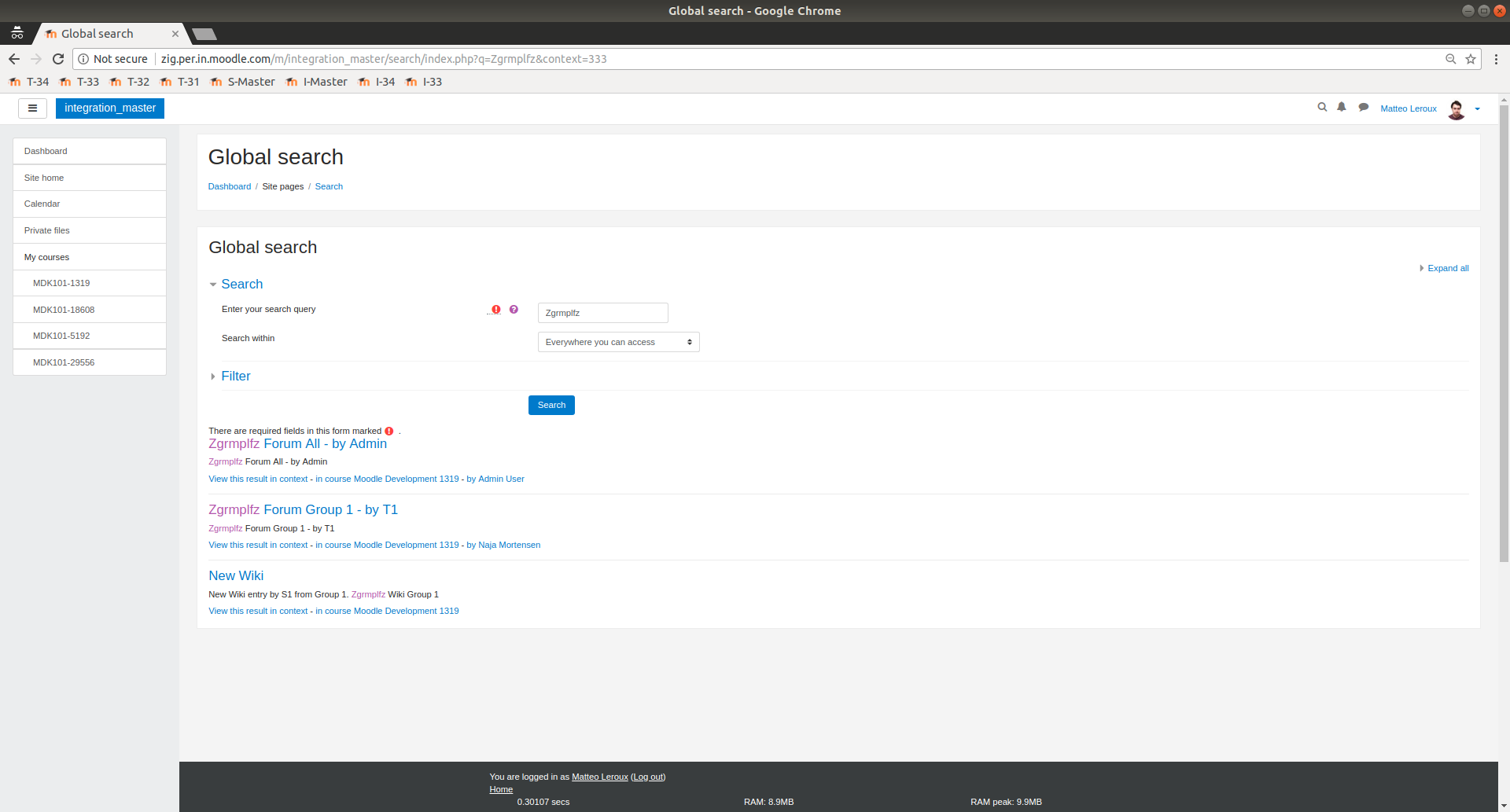Click Matteo Leroux name in navbar

pyautogui.click(x=1409, y=109)
